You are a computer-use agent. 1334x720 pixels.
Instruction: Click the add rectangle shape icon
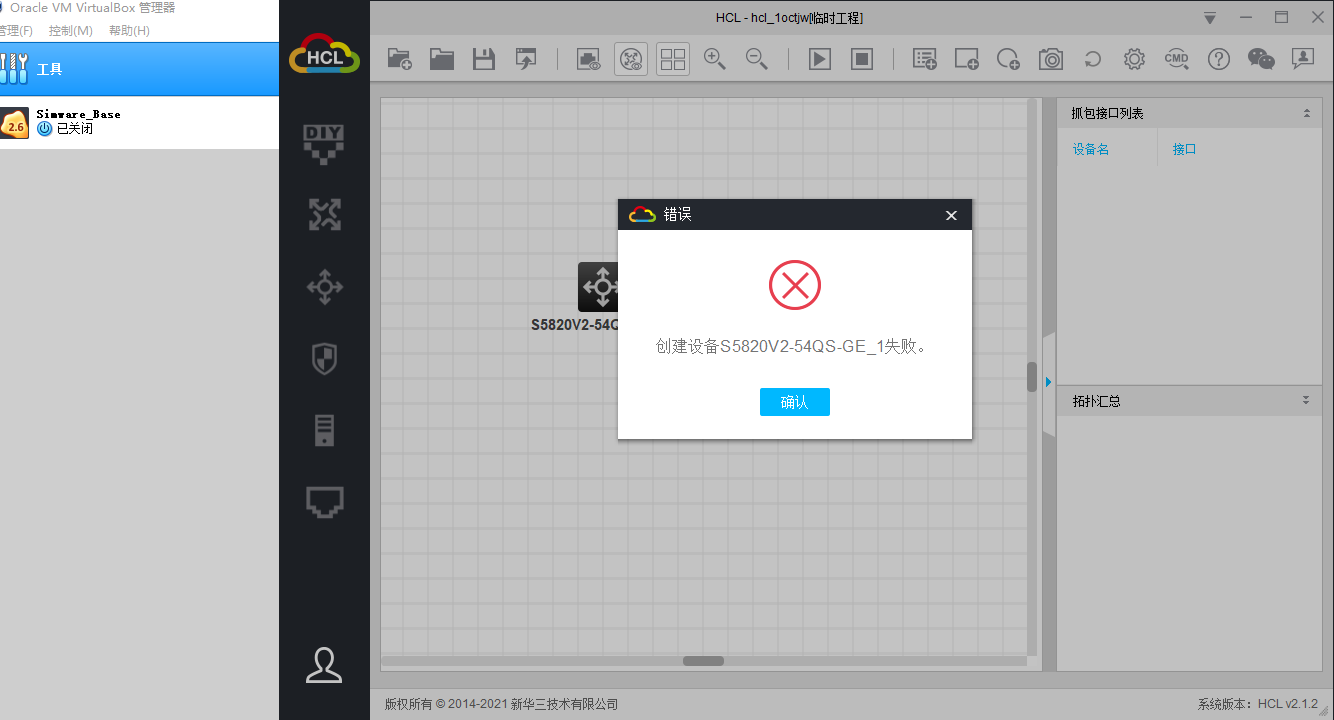967,59
